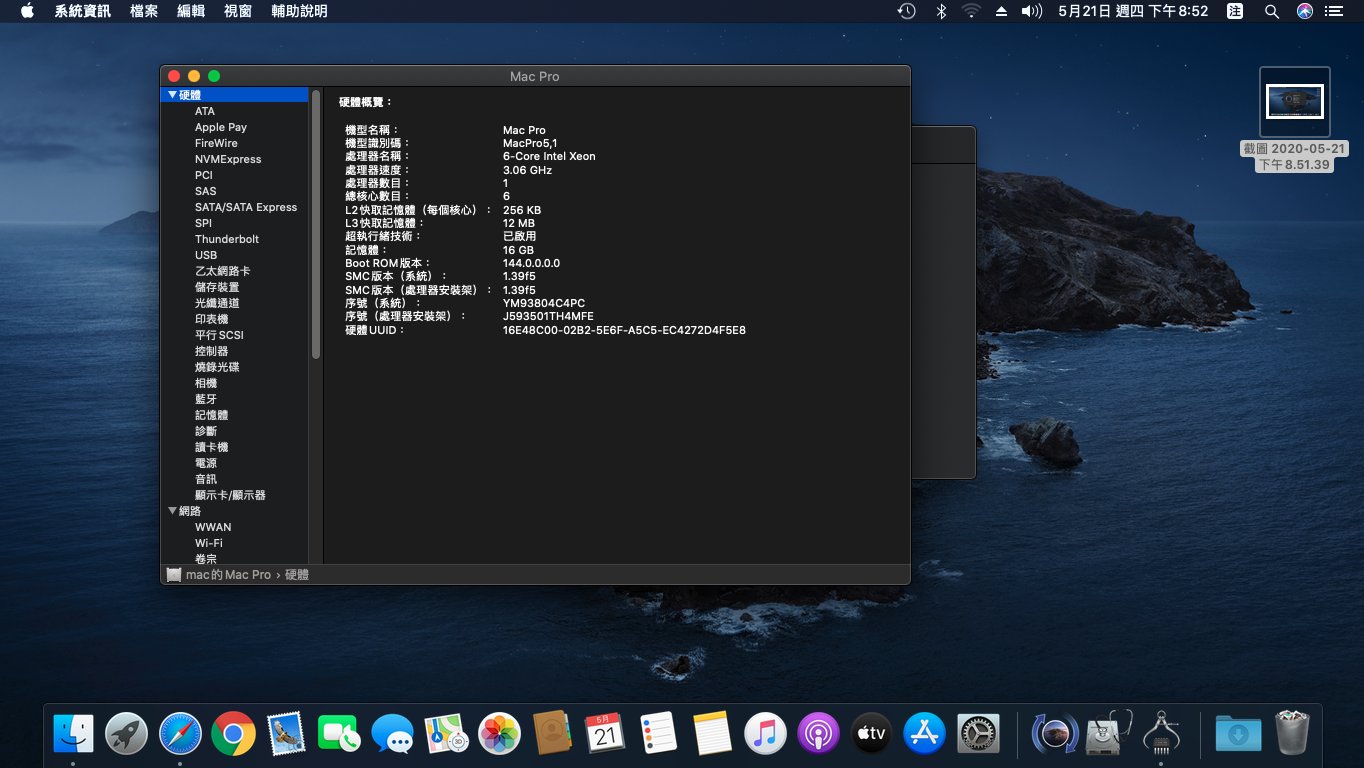Open the 檔案 menu
Screen dimensions: 1364x768
(144, 11)
